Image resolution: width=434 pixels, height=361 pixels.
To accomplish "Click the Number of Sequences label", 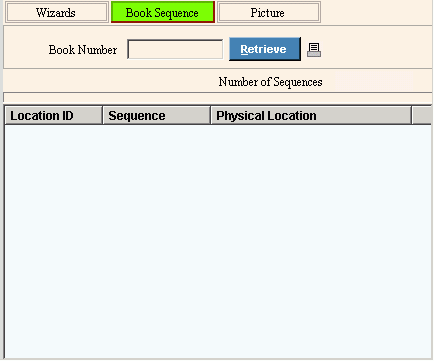I will [x=270, y=82].
